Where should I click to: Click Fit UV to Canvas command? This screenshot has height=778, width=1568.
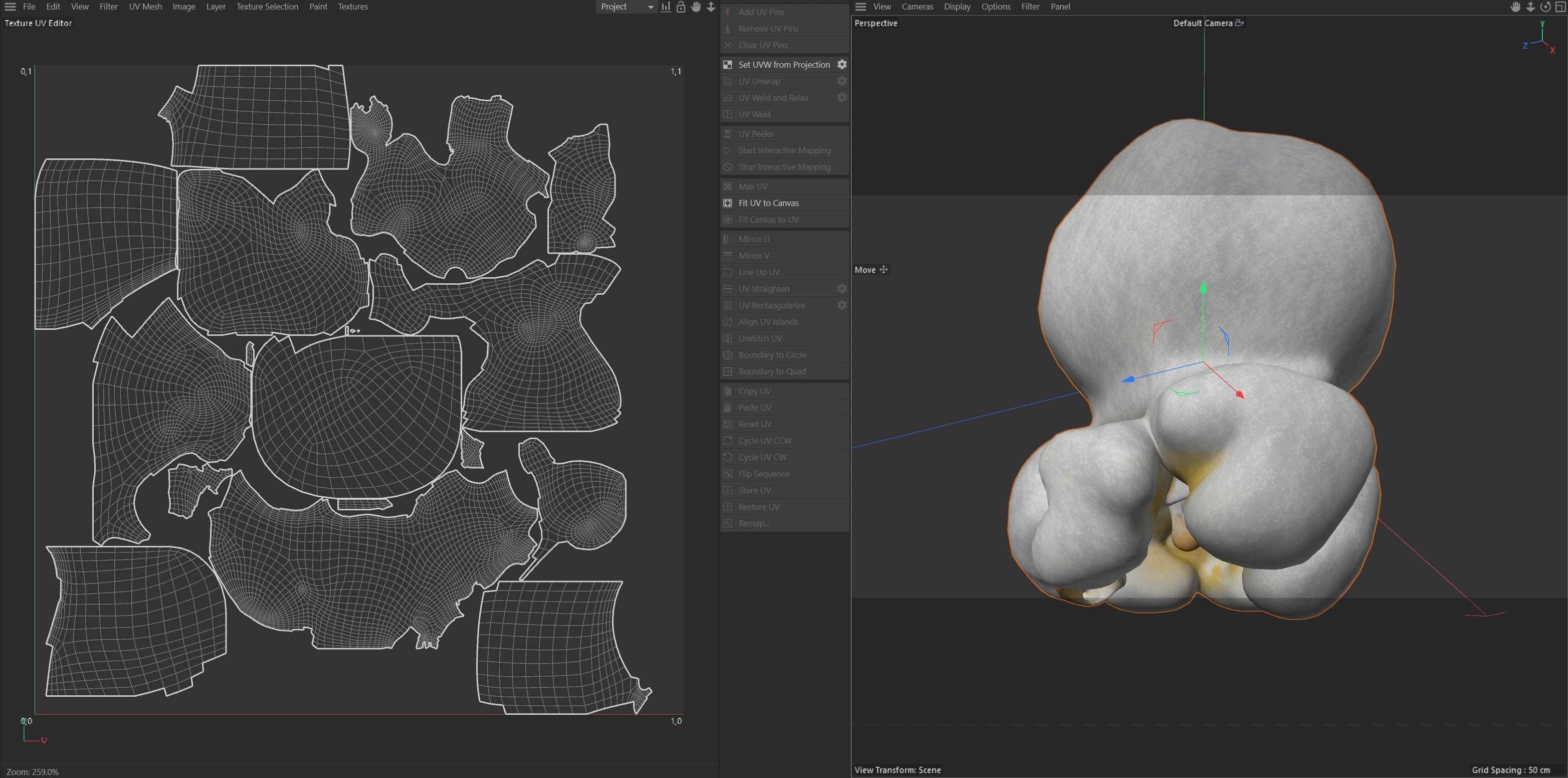[x=768, y=203]
